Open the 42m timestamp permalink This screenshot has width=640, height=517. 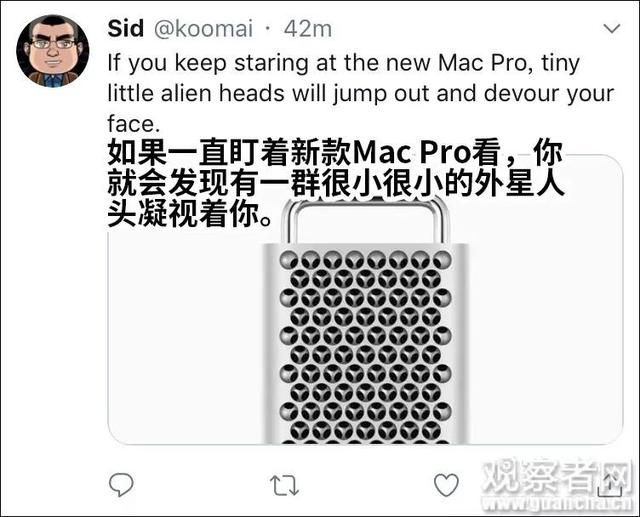(308, 29)
